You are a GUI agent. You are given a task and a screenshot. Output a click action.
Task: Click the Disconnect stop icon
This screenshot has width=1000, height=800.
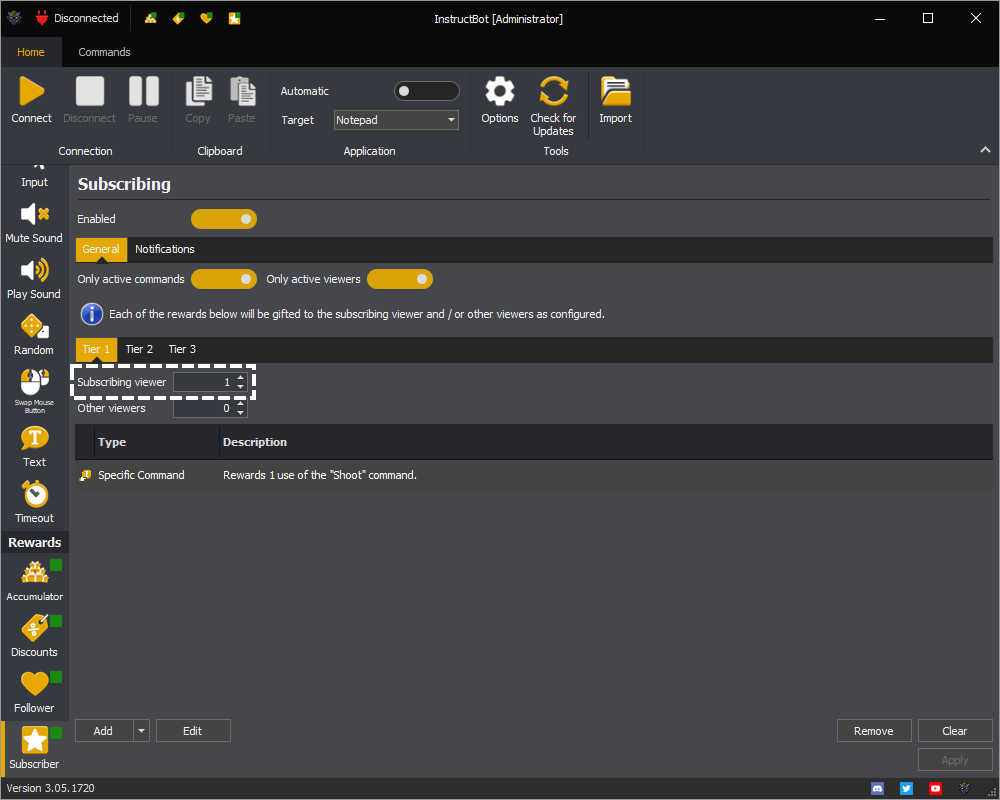coord(89,91)
